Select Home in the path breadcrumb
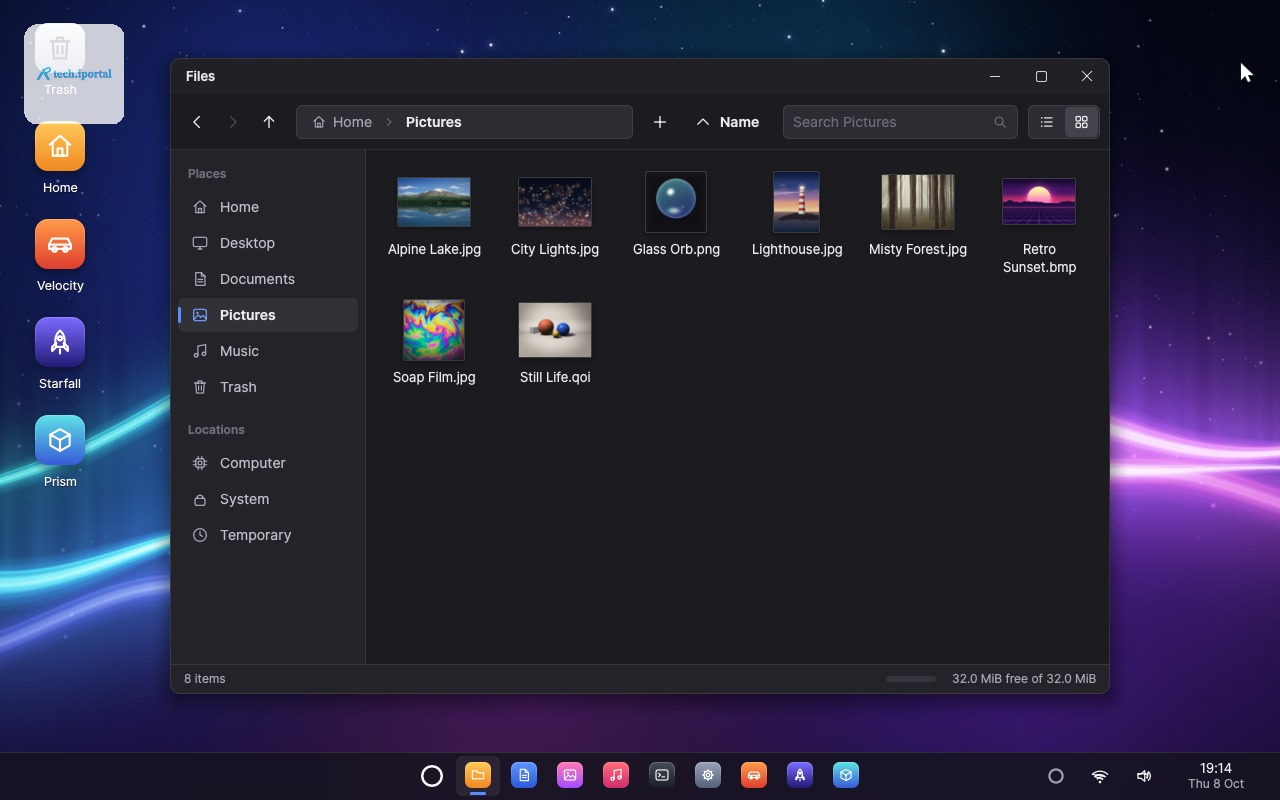This screenshot has height=800, width=1280. coord(342,122)
